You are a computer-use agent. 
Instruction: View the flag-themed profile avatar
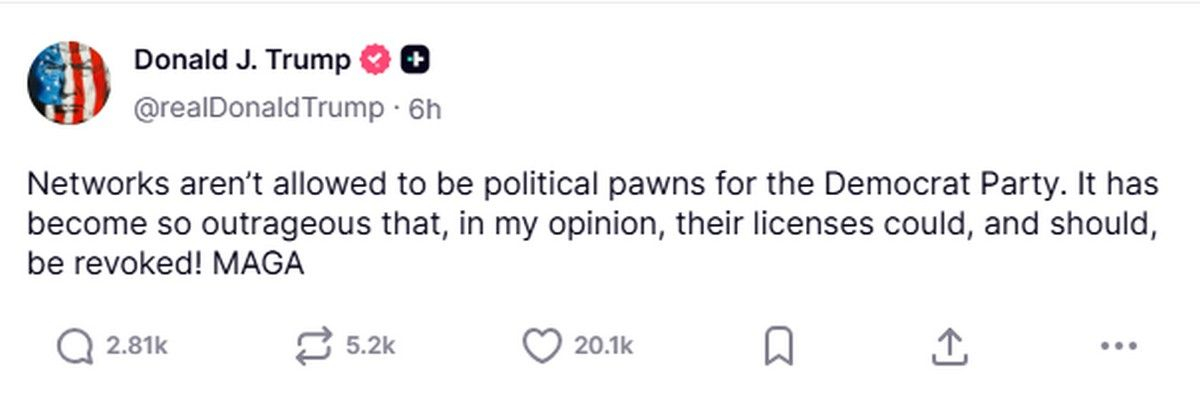[69, 83]
